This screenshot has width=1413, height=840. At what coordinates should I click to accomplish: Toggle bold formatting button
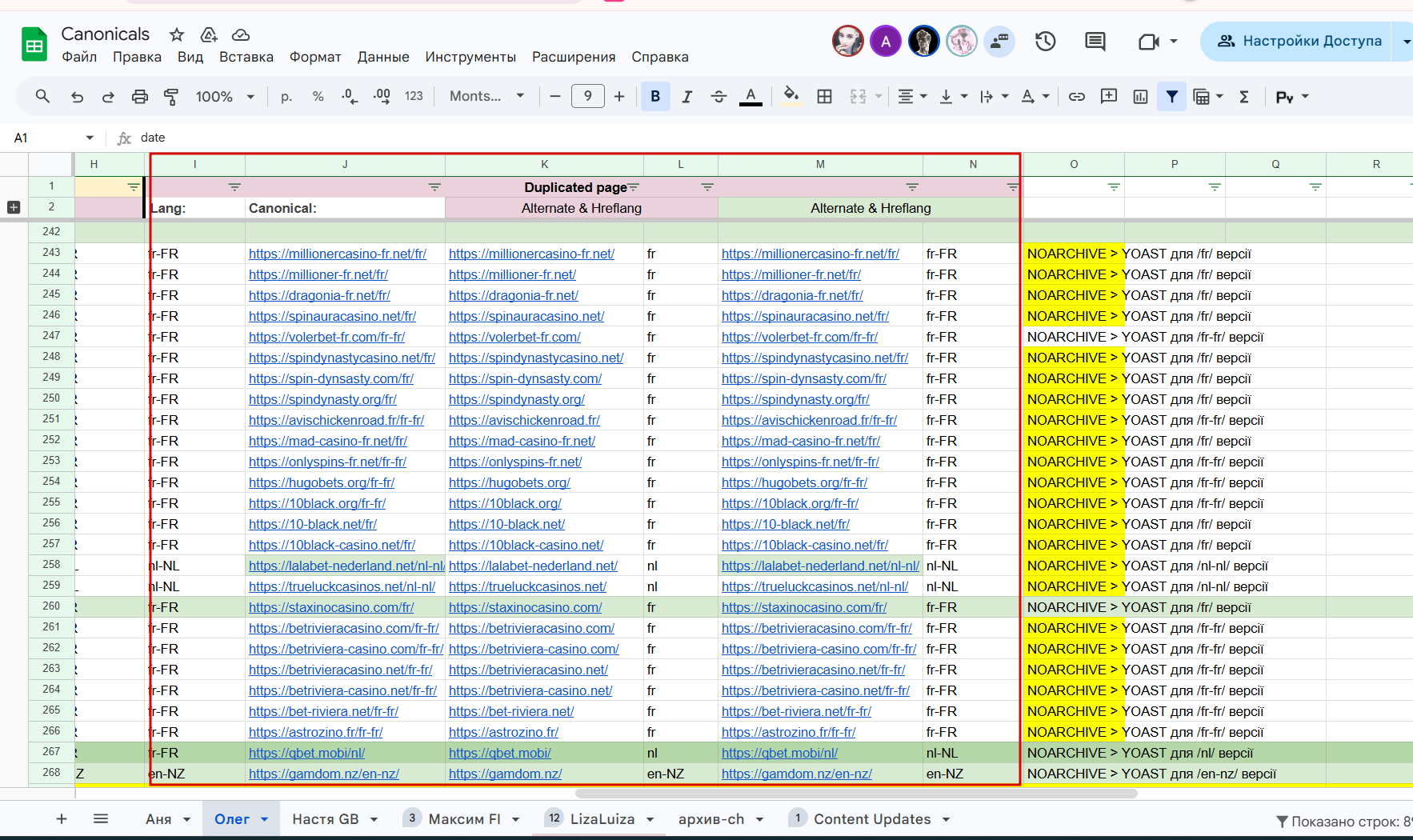[x=655, y=97]
